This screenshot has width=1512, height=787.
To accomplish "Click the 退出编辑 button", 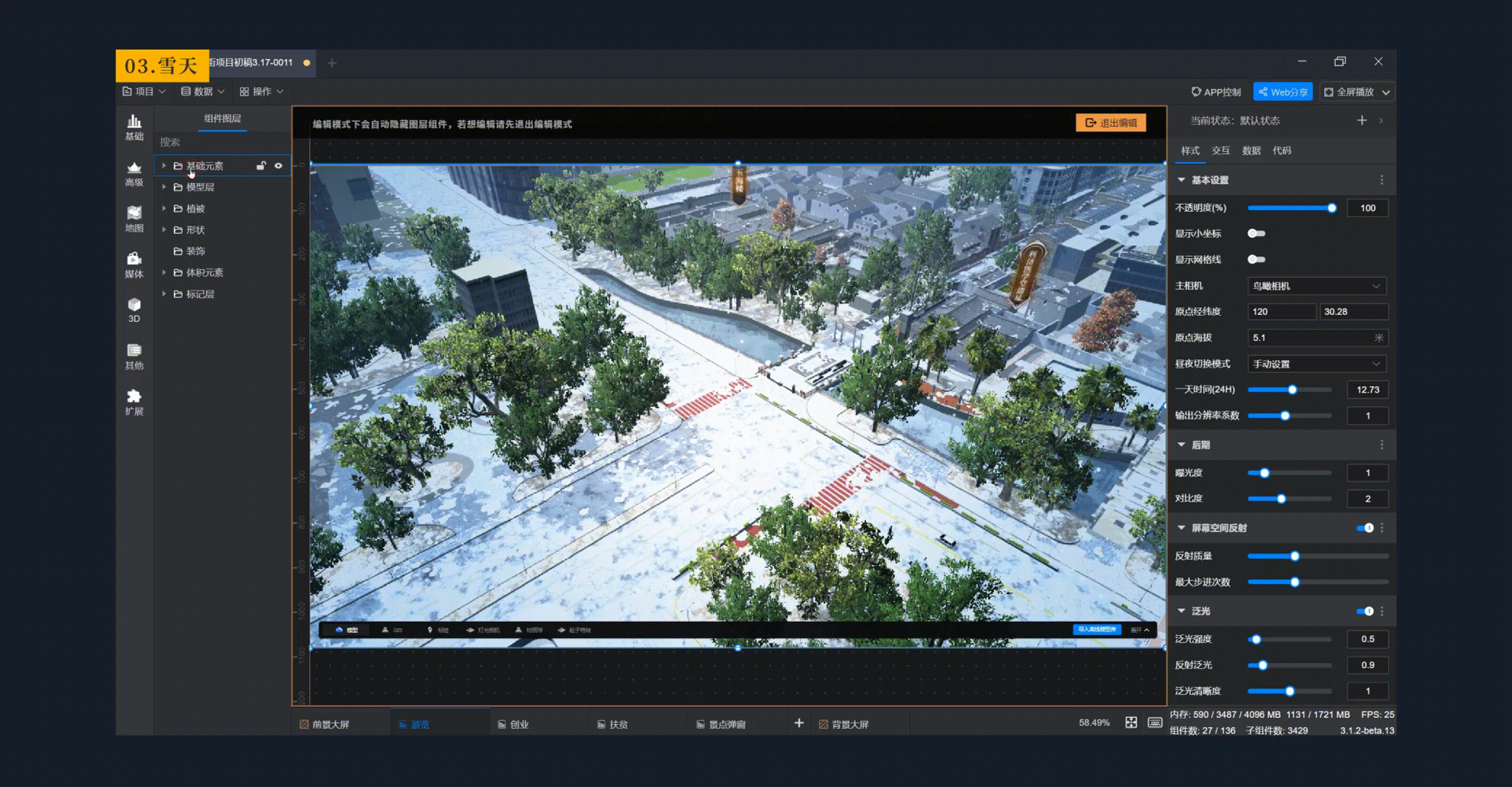I will pyautogui.click(x=1111, y=123).
